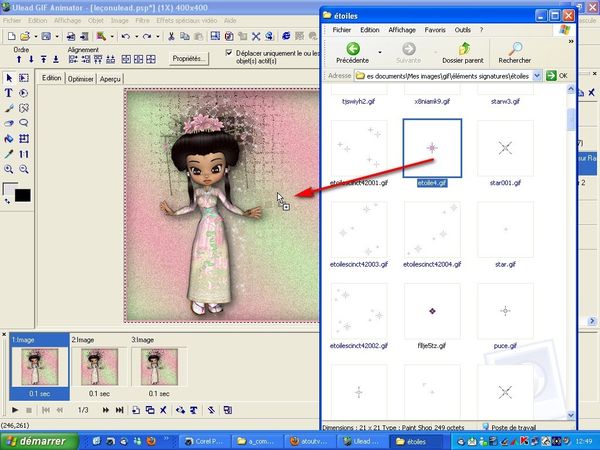600x450 pixels.
Task: Click the Dossier parent button
Action: click(x=463, y=53)
